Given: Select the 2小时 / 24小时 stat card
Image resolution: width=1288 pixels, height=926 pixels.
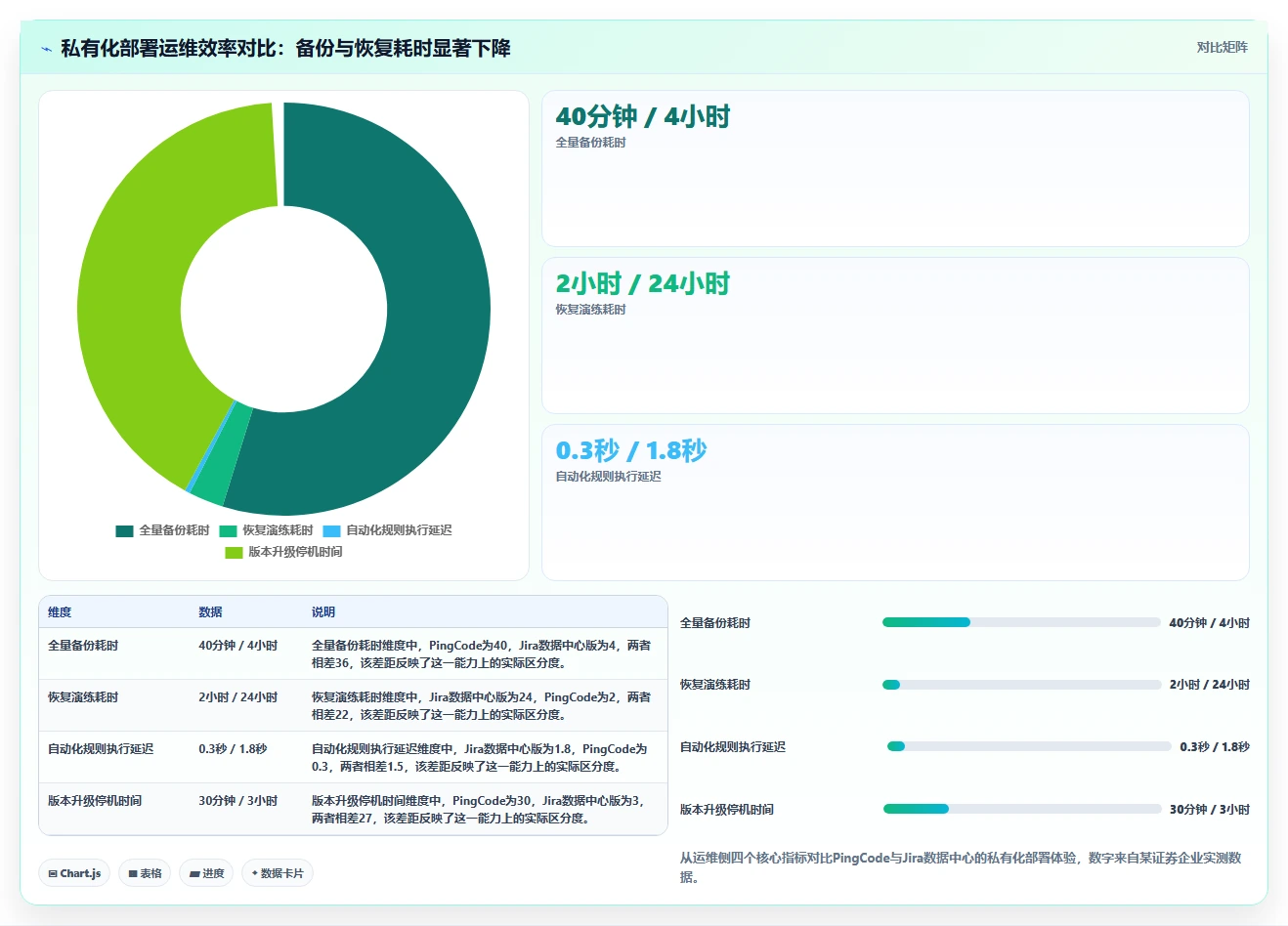Looking at the screenshot, I should pos(895,335).
